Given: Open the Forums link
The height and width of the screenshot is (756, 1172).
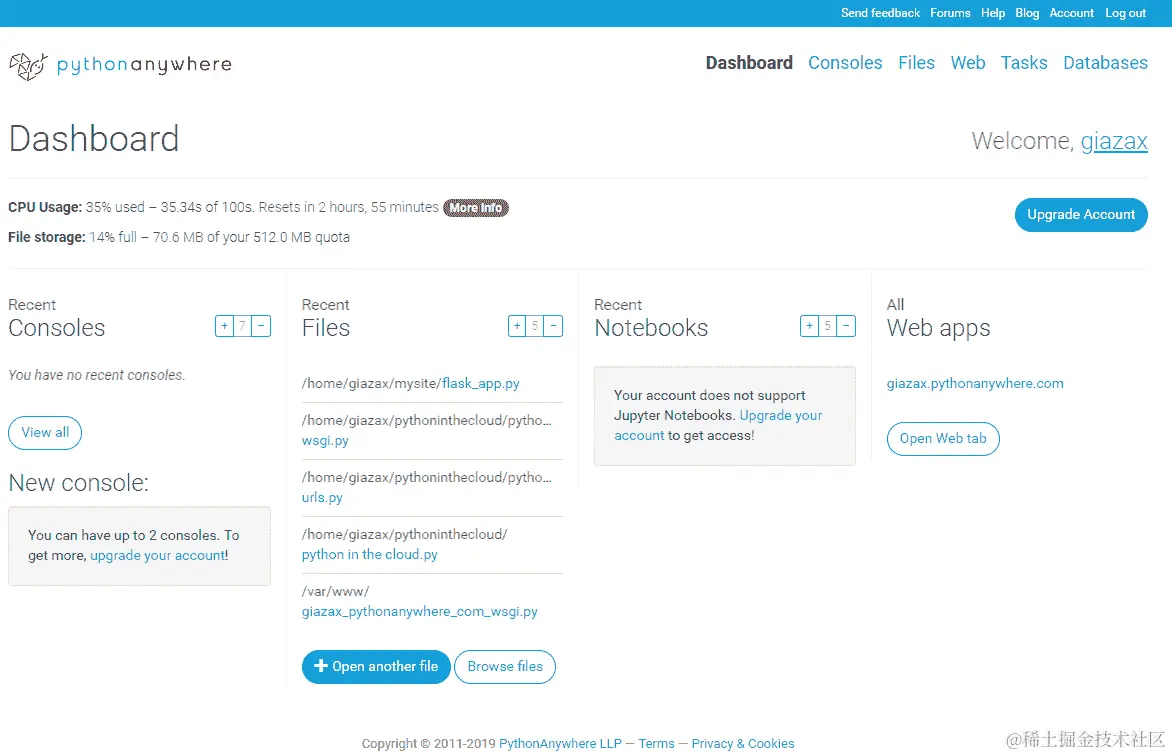Looking at the screenshot, I should [x=950, y=13].
